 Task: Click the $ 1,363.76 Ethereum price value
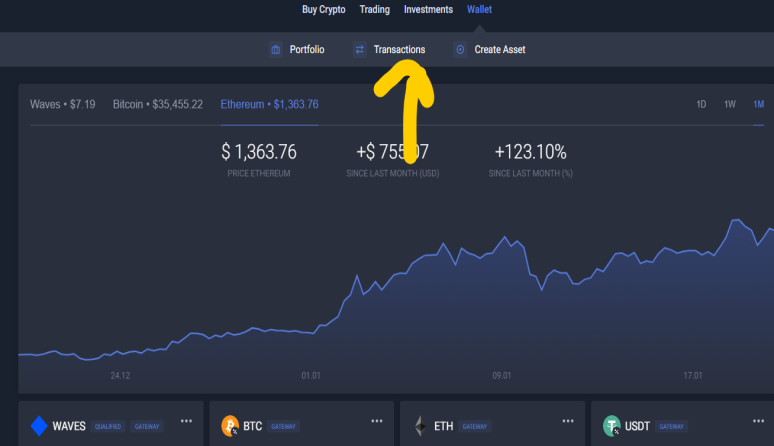259,152
